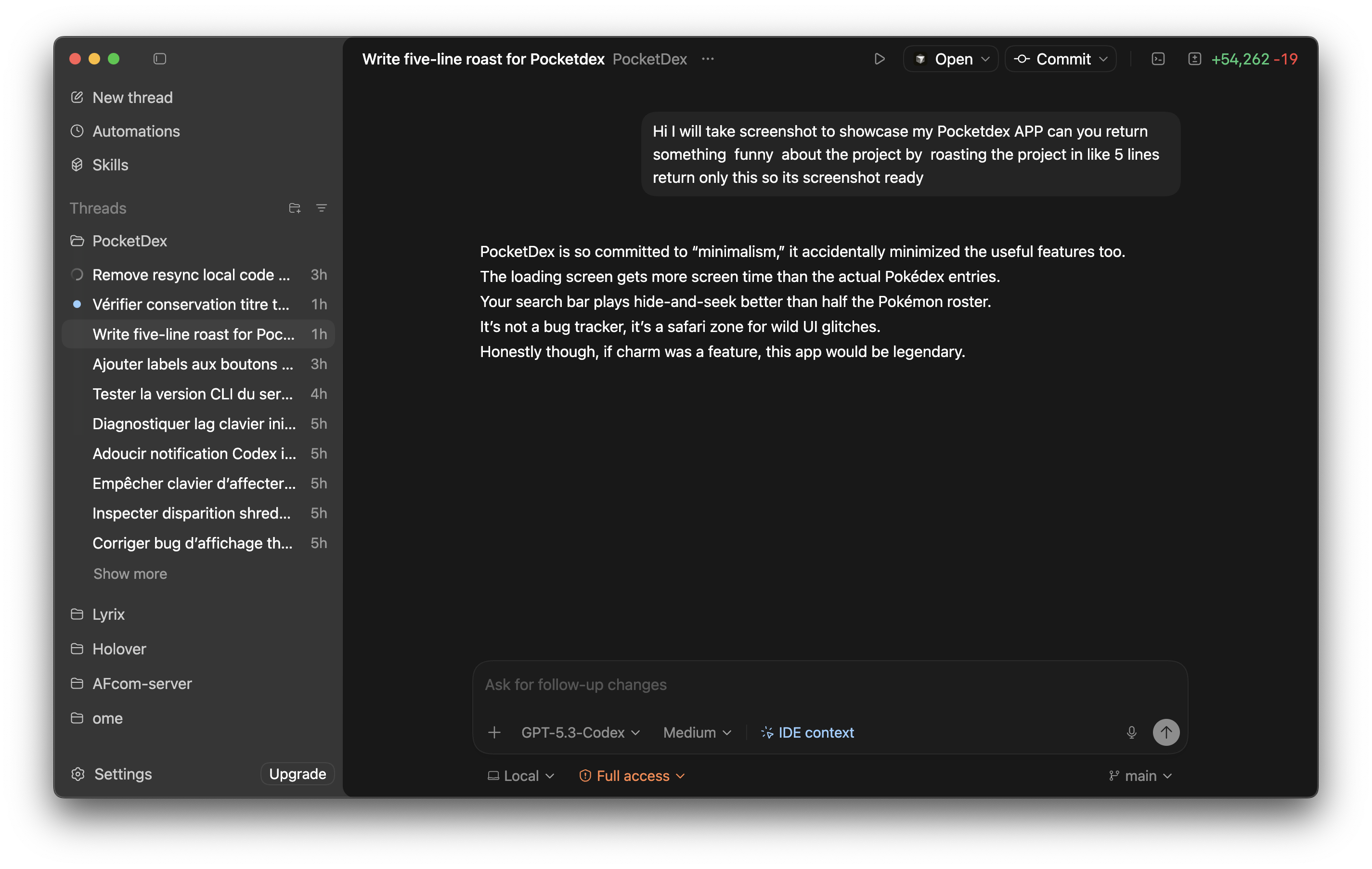Open the integrated terminal panel
This screenshot has height=869, width=1372.
click(x=1158, y=59)
